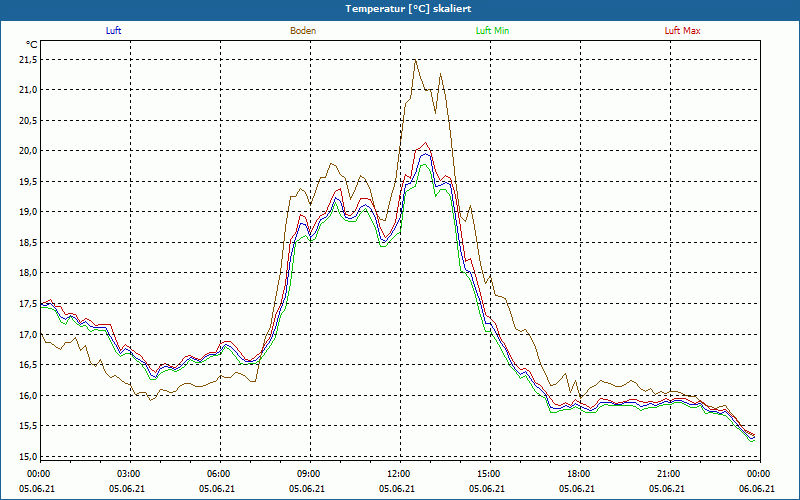Click the 15:00 time axis label
Screen dimensions: 800x500
coord(487,474)
